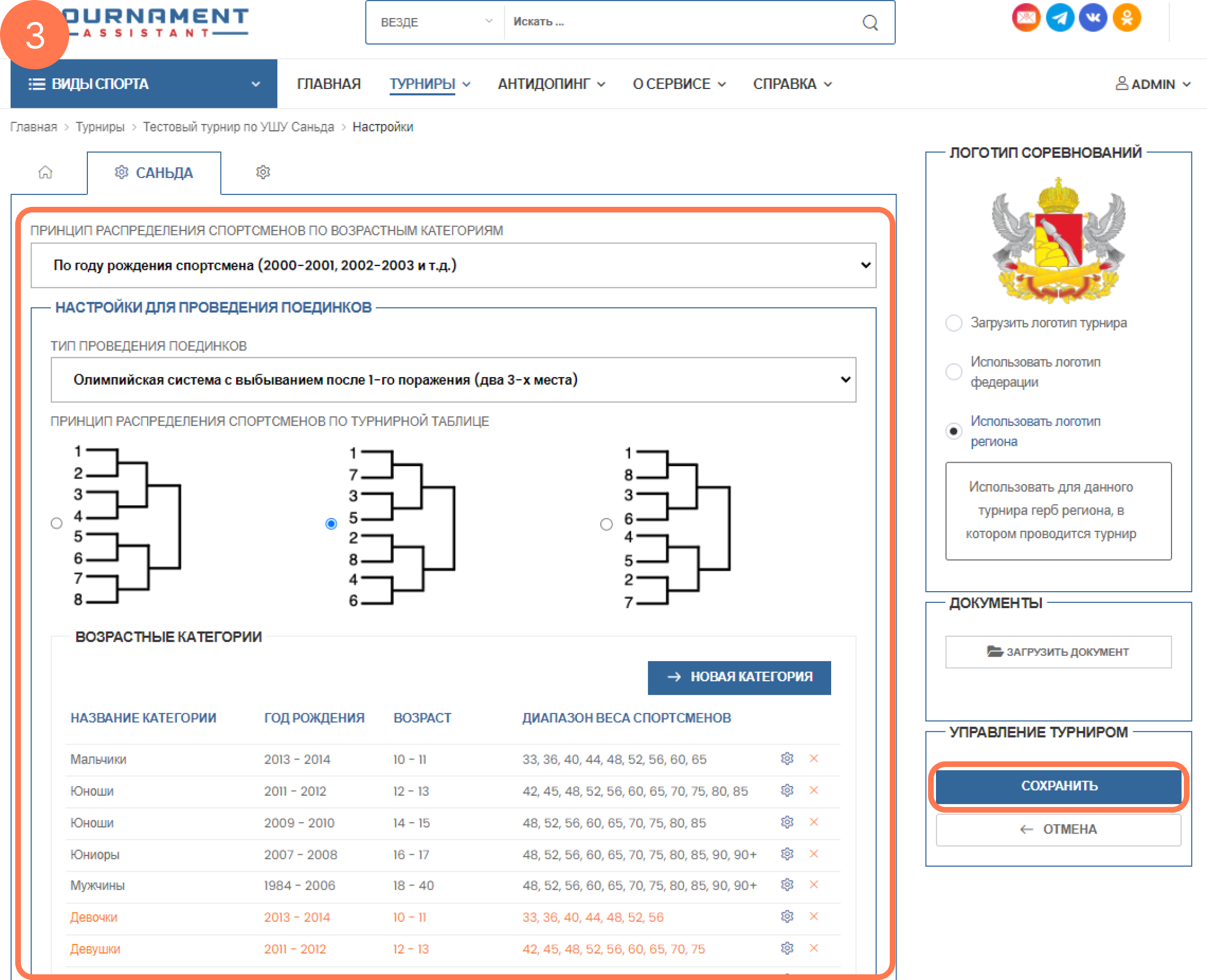Image resolution: width=1207 pixels, height=980 pixels.
Task: Click the ADMIN user icon
Action: point(1121,83)
